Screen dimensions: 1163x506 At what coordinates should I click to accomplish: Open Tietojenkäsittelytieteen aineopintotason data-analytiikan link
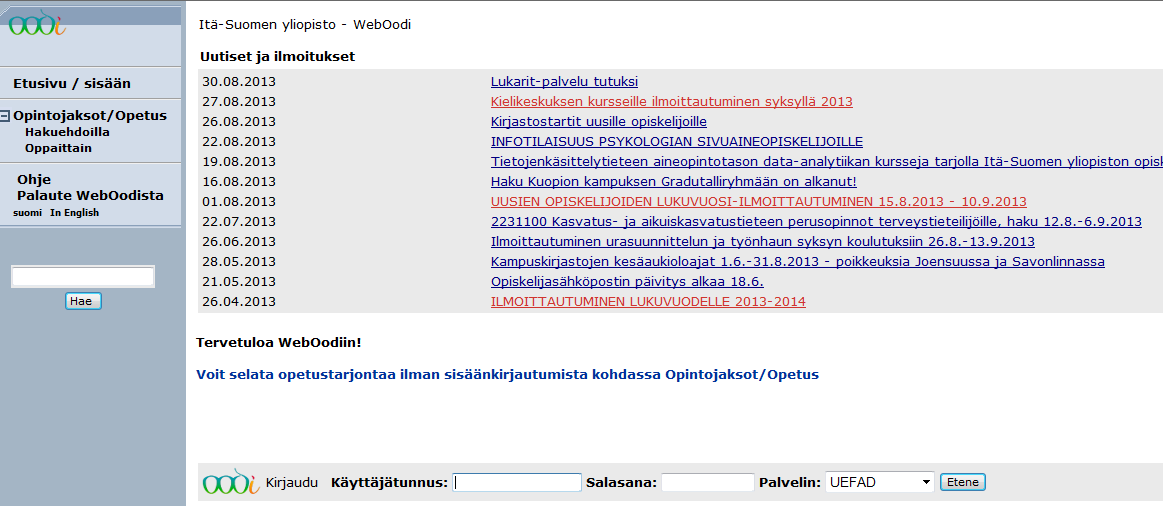827,162
